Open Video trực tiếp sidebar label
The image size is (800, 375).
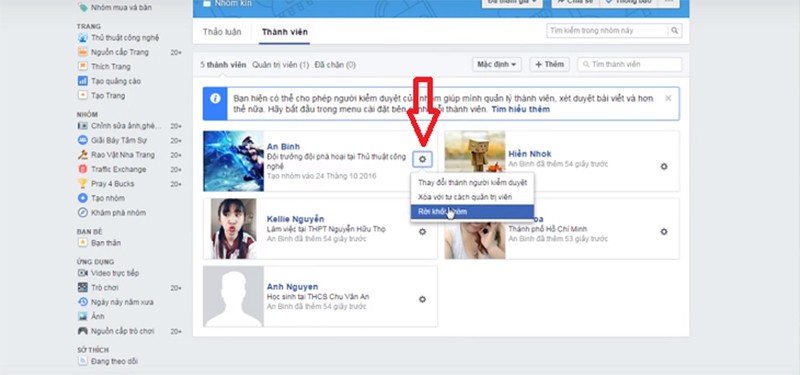point(115,273)
